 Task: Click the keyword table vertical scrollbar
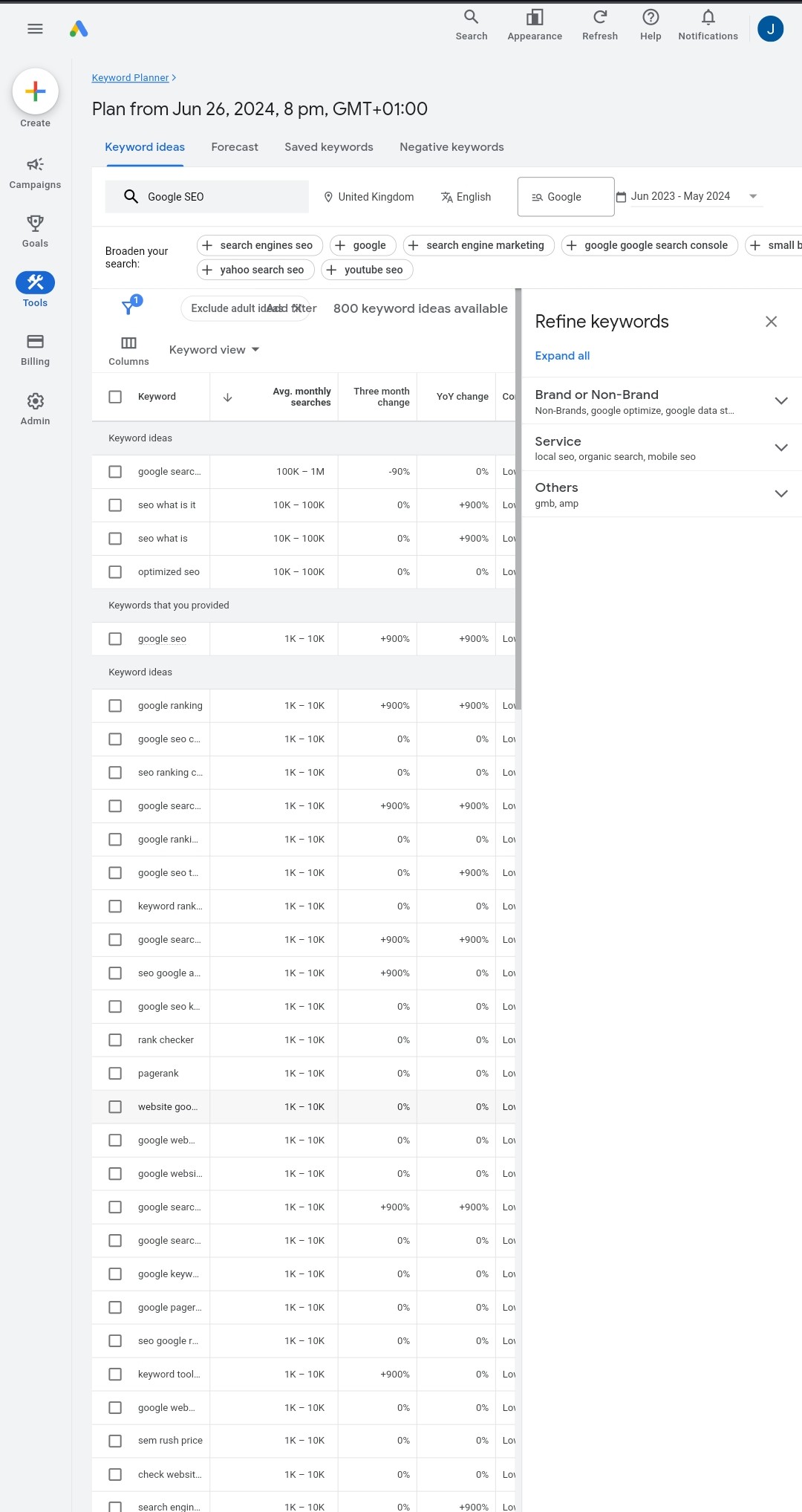click(x=518, y=499)
